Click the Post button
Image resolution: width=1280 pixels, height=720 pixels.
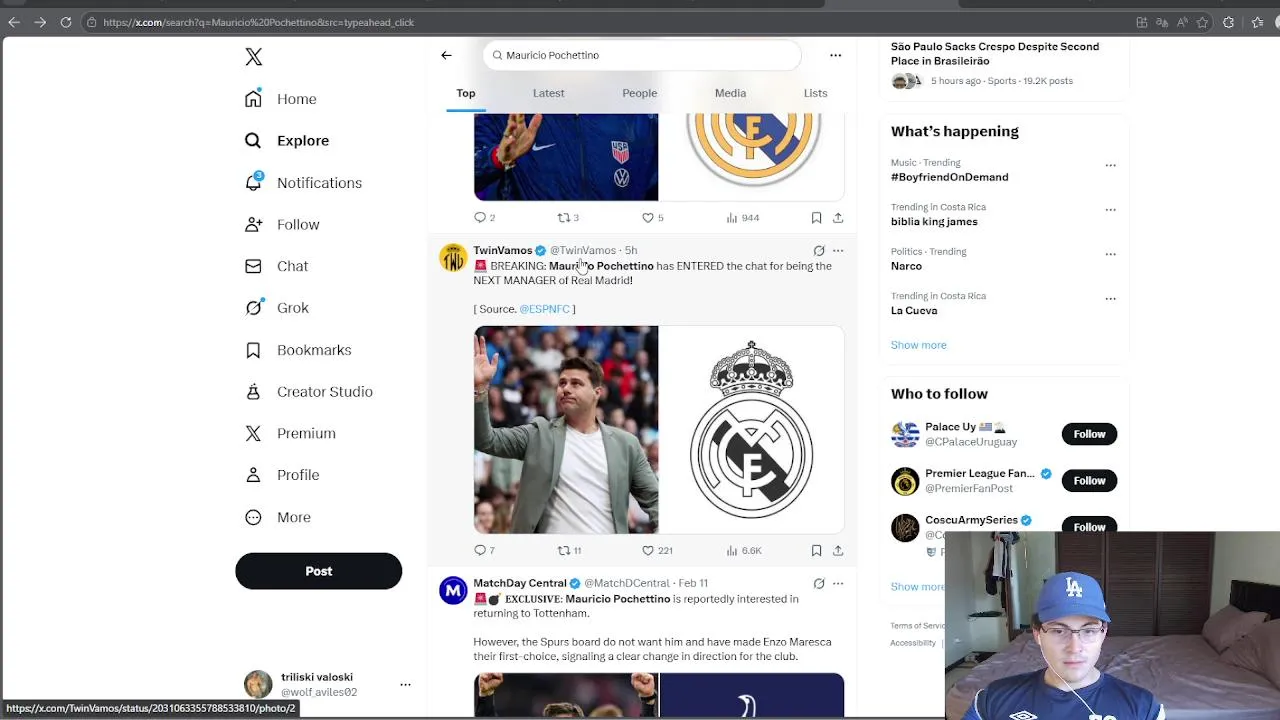pyautogui.click(x=318, y=571)
